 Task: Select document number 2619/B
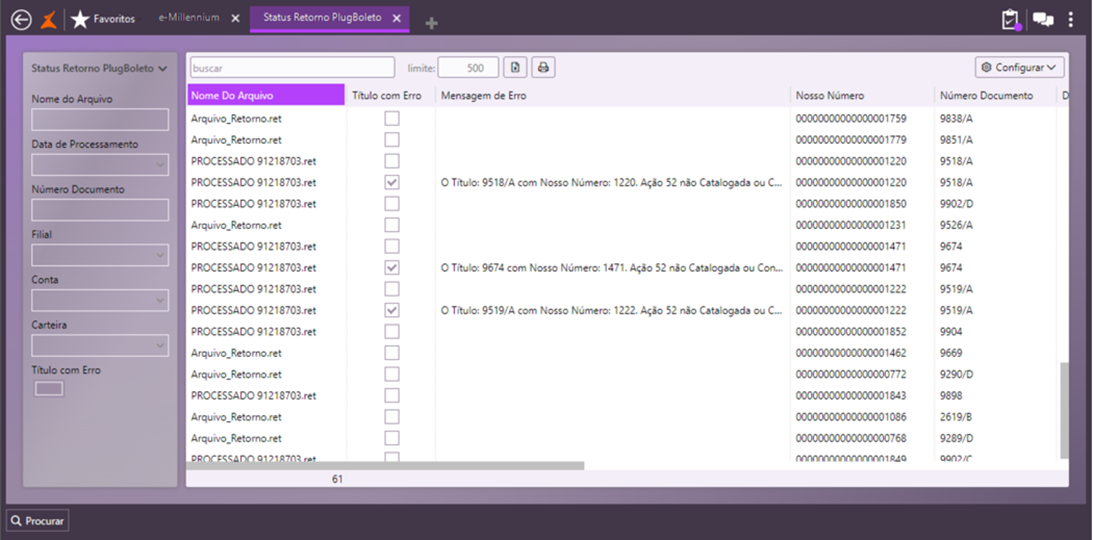click(956, 417)
